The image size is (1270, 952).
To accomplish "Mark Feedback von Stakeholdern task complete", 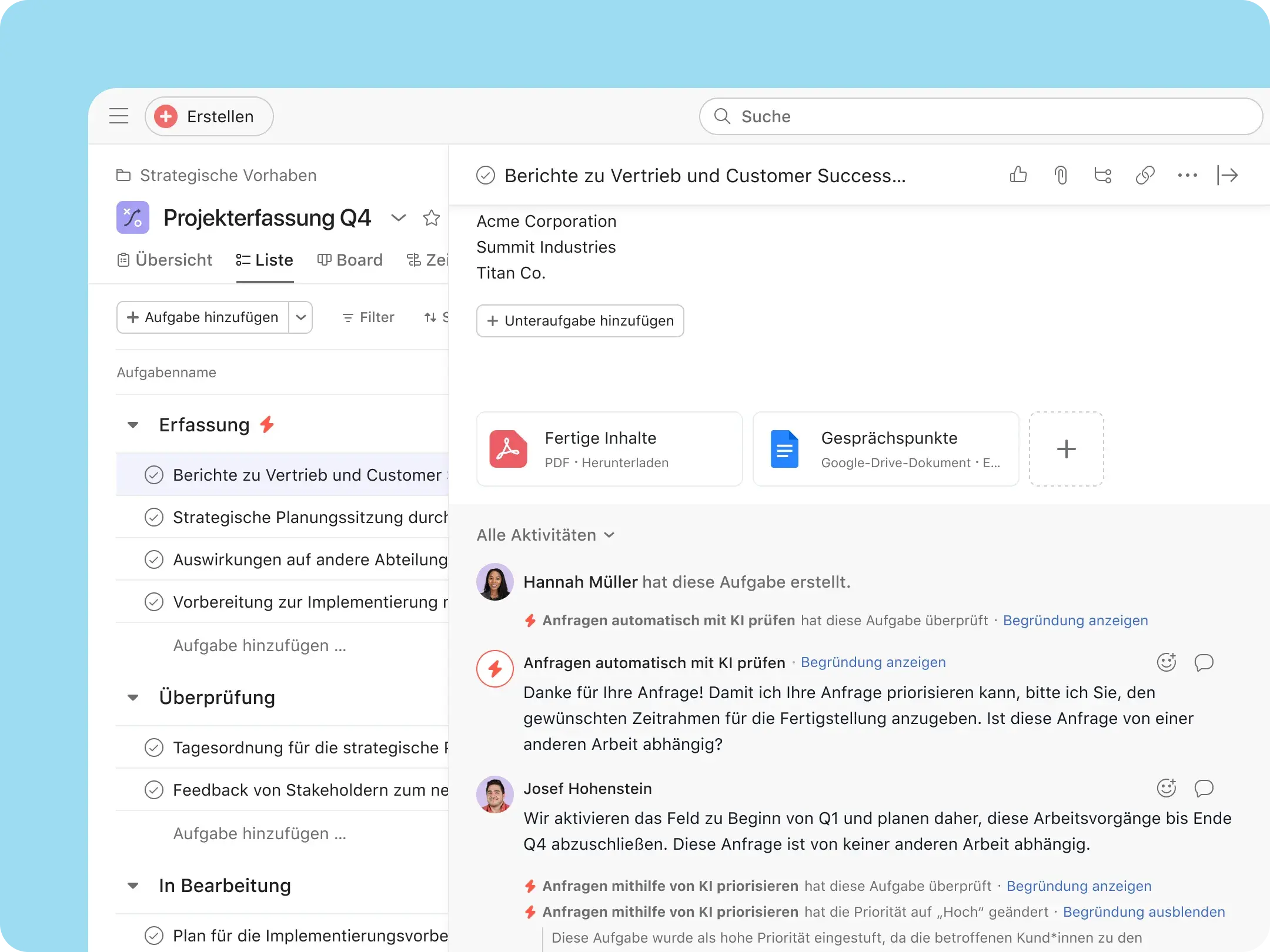I will tap(154, 790).
